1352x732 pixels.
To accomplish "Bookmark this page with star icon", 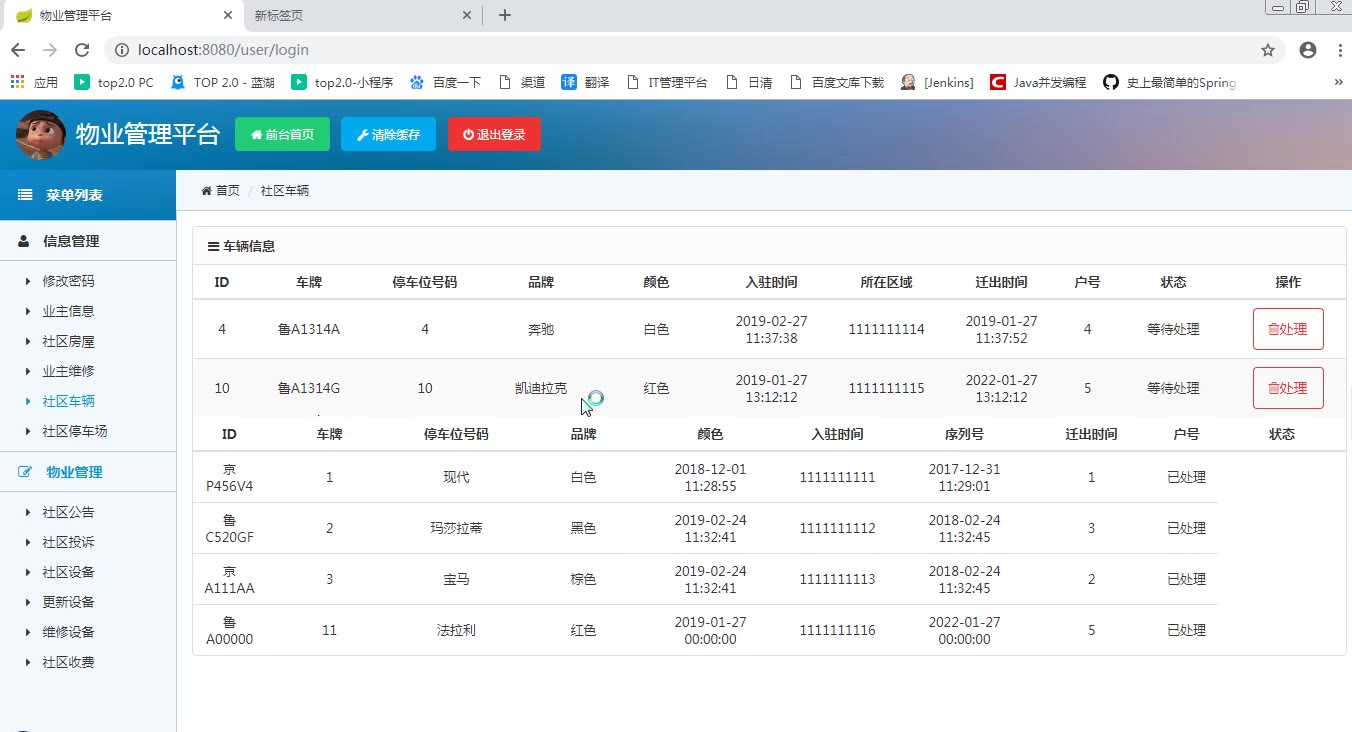I will (x=1267, y=50).
